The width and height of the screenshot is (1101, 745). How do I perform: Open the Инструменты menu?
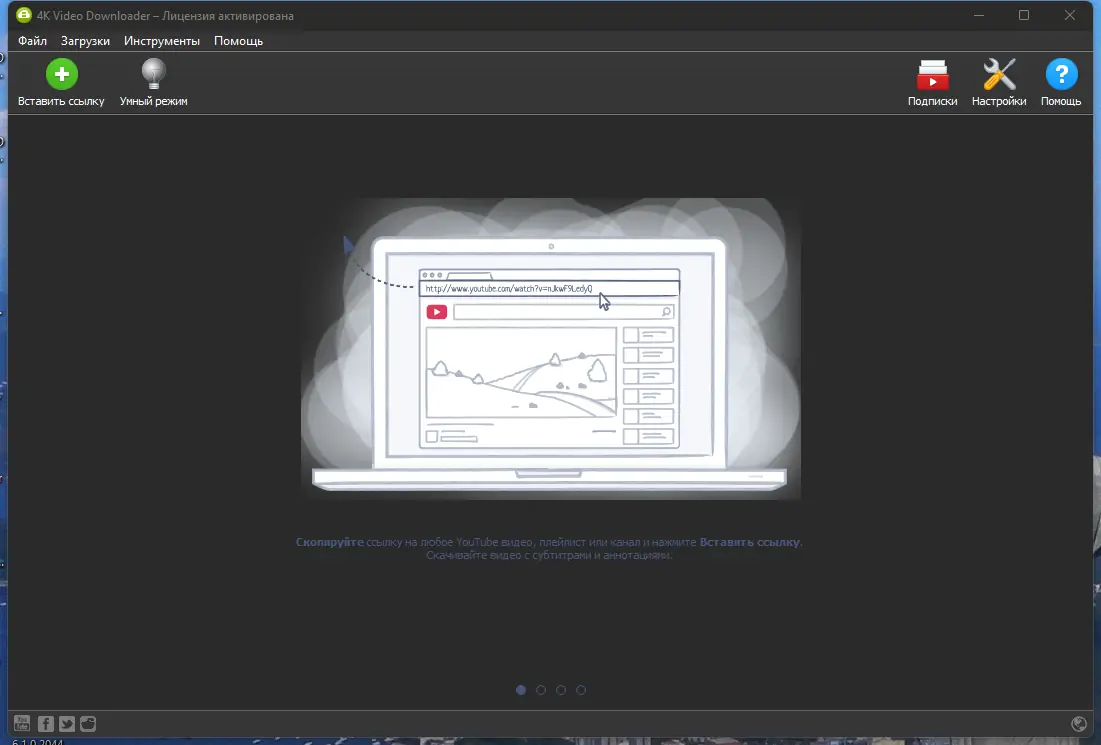click(x=161, y=41)
